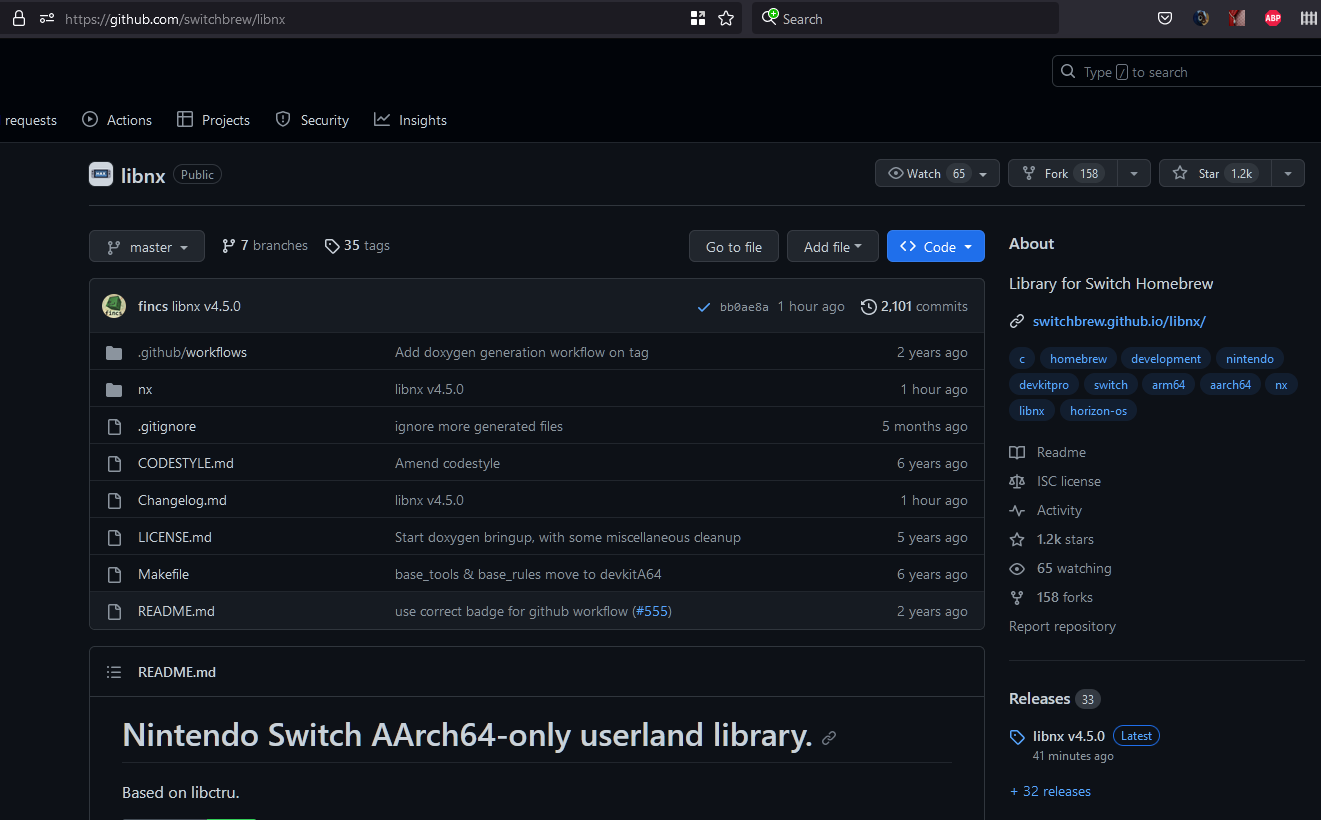This screenshot has width=1321, height=820.
Task: Click the Report repository link
Action: point(1062,626)
